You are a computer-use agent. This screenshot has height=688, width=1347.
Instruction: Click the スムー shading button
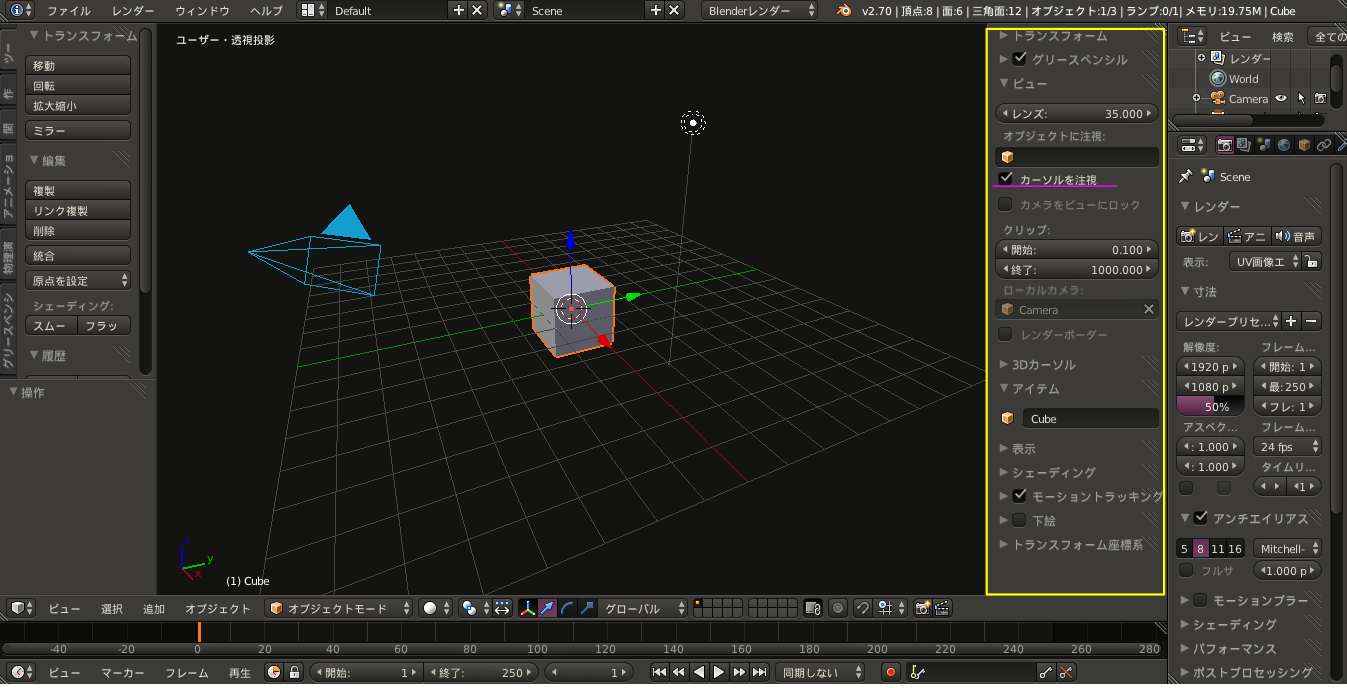(51, 326)
